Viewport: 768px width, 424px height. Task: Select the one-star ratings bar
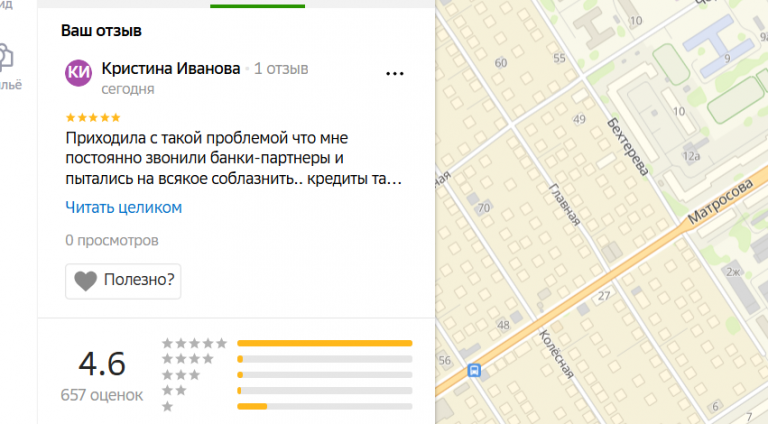click(324, 406)
